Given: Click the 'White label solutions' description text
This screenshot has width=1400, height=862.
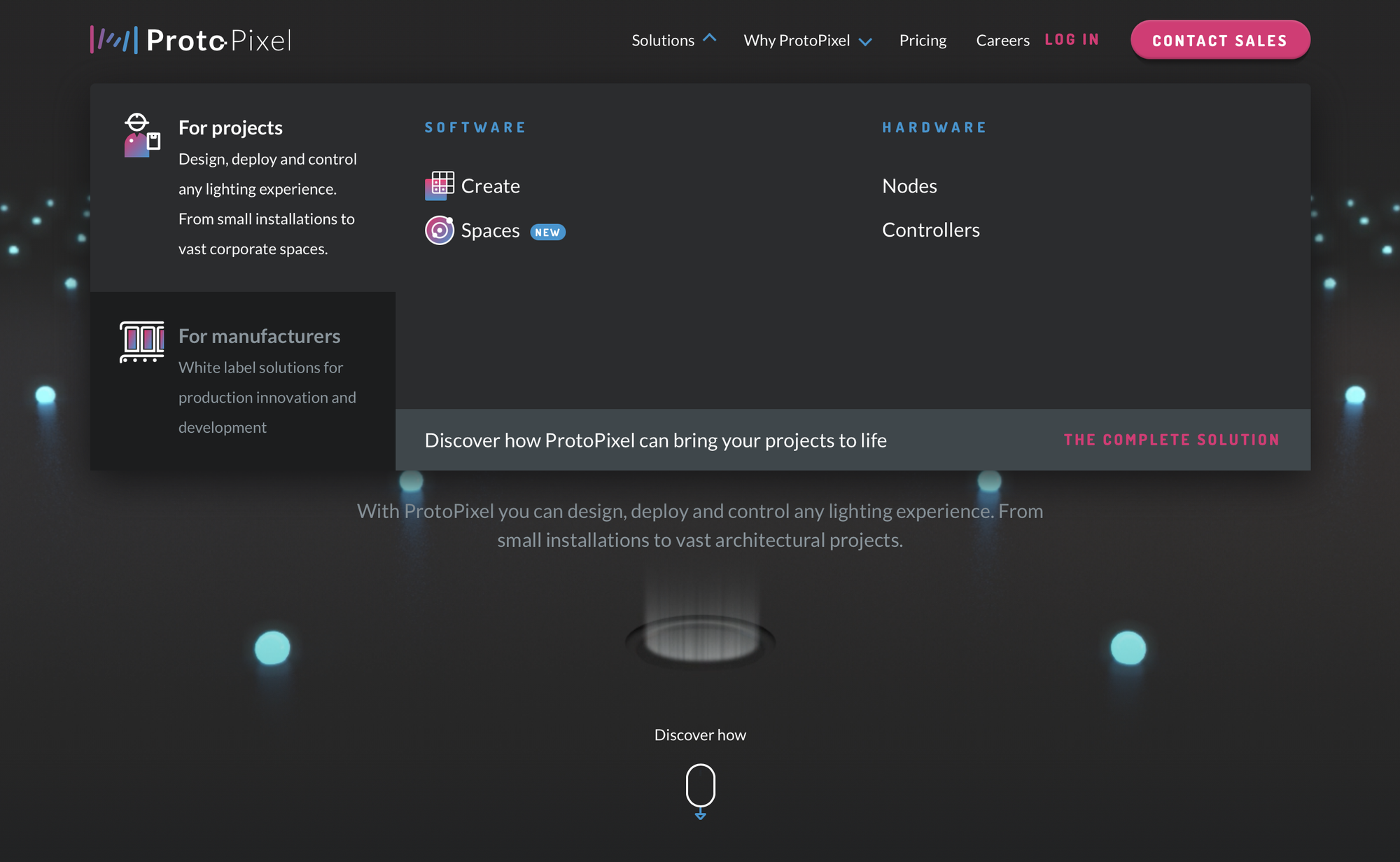Looking at the screenshot, I should pyautogui.click(x=267, y=397).
